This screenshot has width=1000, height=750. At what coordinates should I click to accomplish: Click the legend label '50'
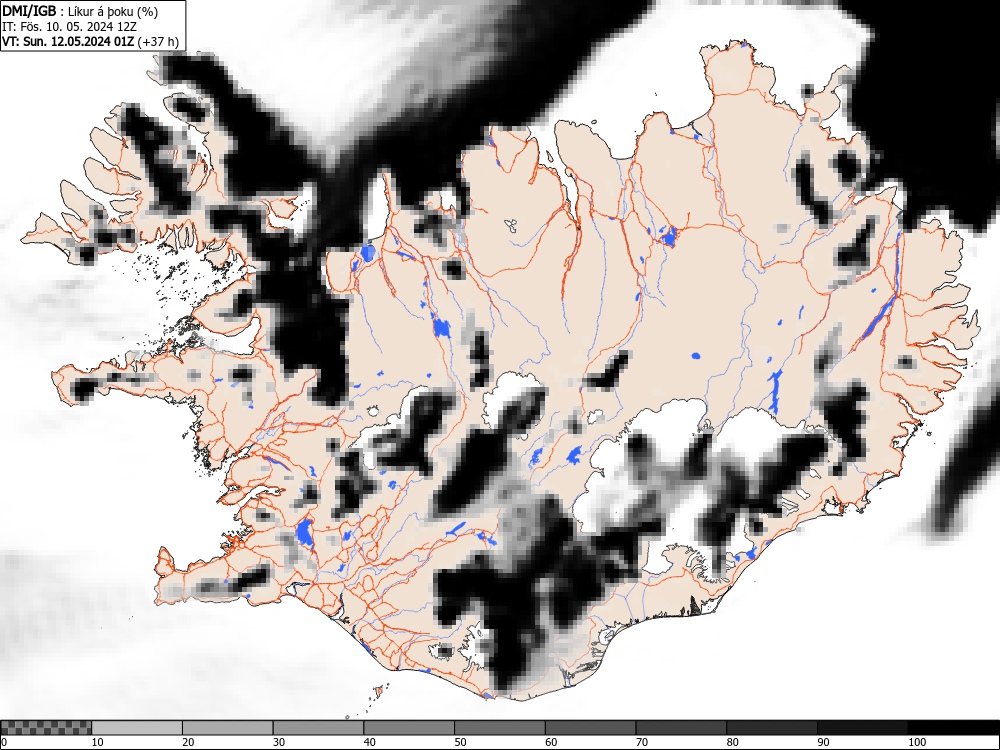(460, 742)
